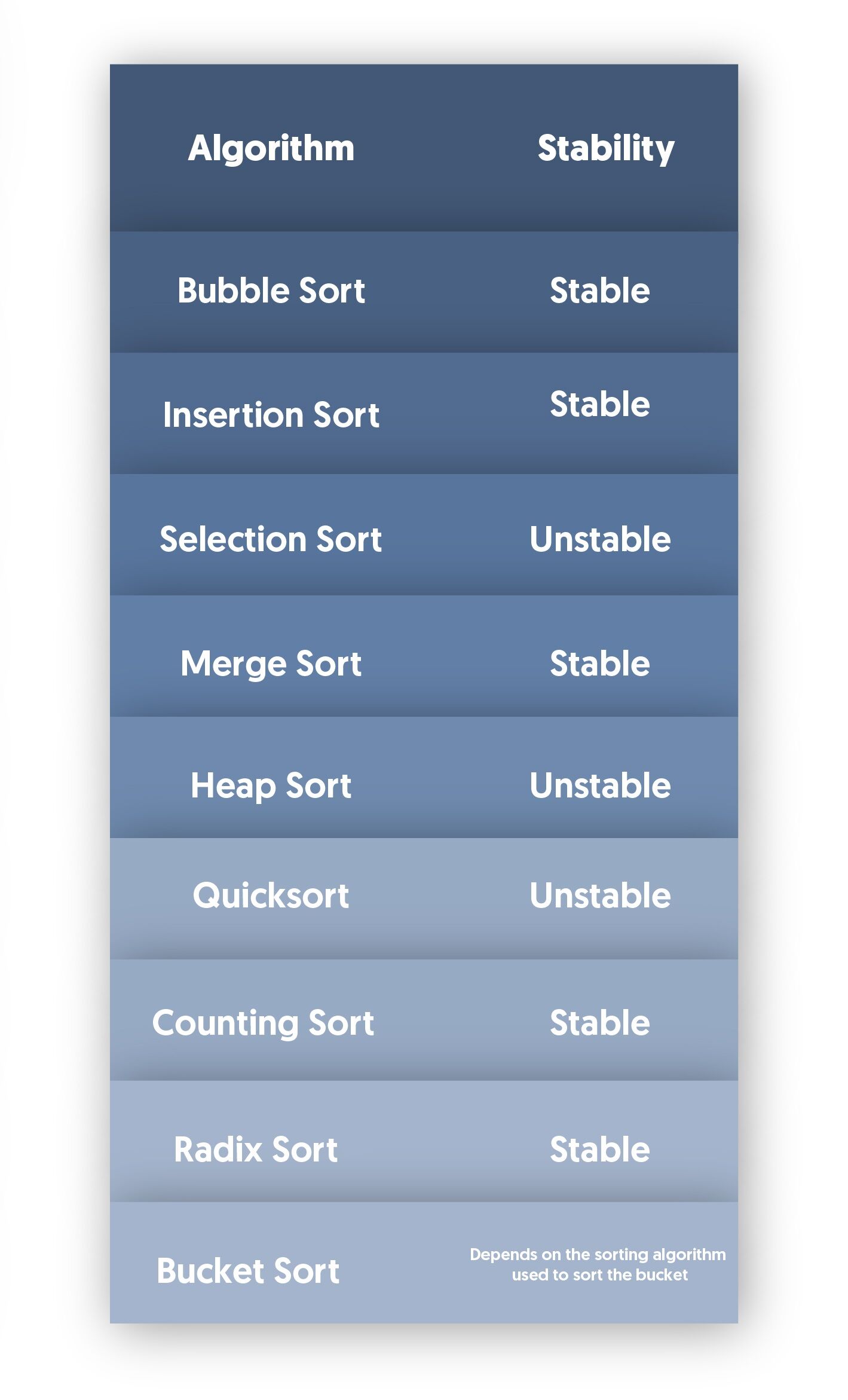Viewport: 848px width, 1400px height.
Task: Select the Bubble Sort label
Action: click(x=271, y=291)
